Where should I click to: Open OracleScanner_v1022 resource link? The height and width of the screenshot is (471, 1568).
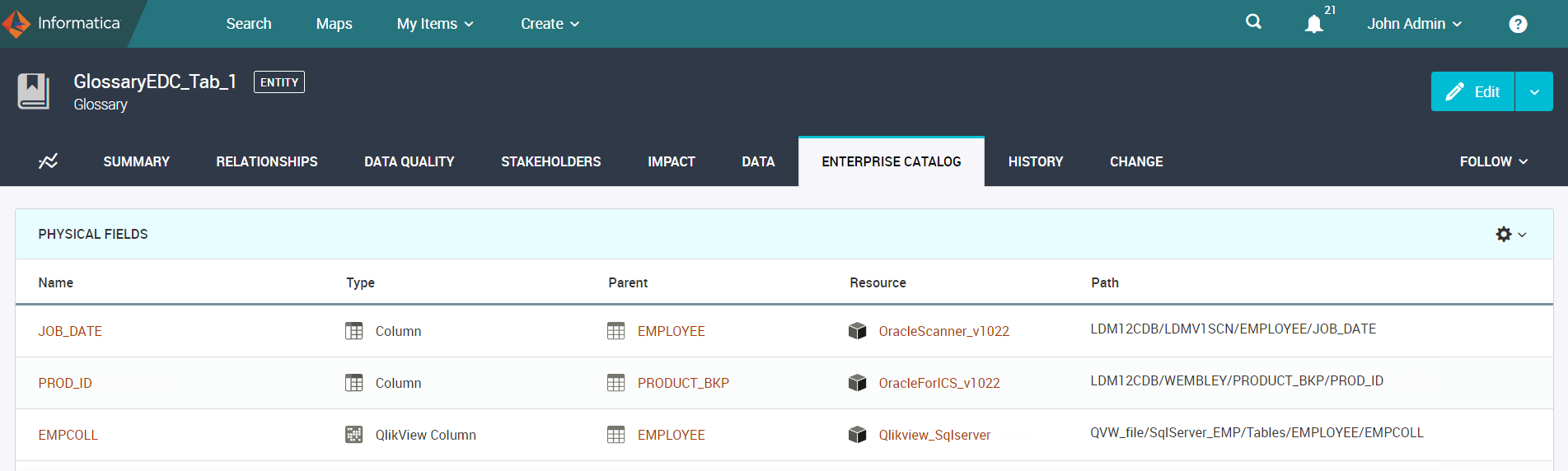943,331
